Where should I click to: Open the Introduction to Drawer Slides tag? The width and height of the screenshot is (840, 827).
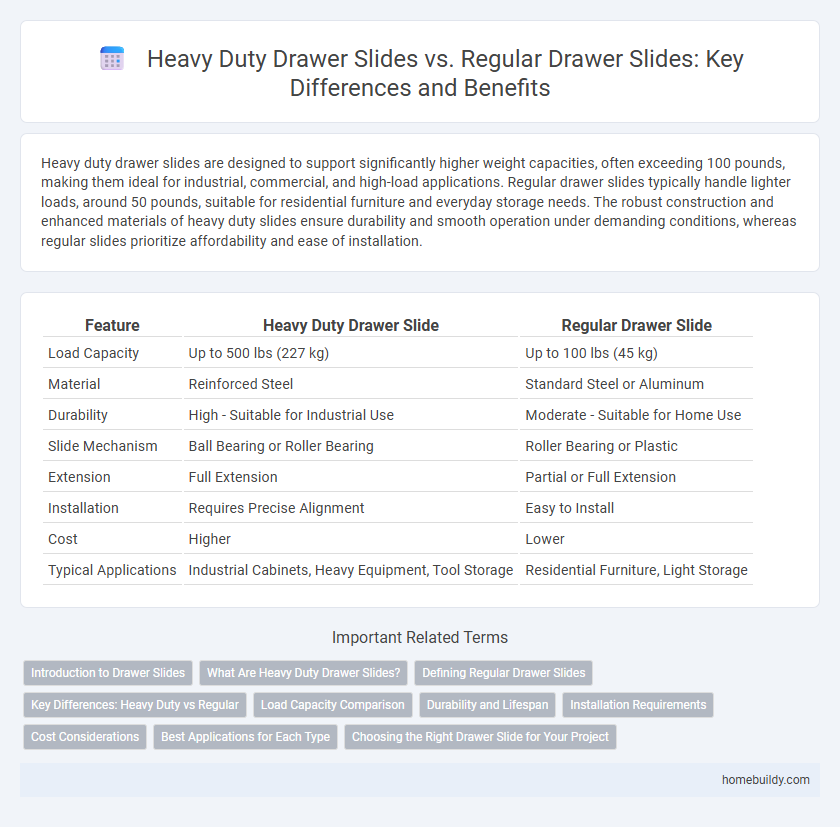(108, 673)
